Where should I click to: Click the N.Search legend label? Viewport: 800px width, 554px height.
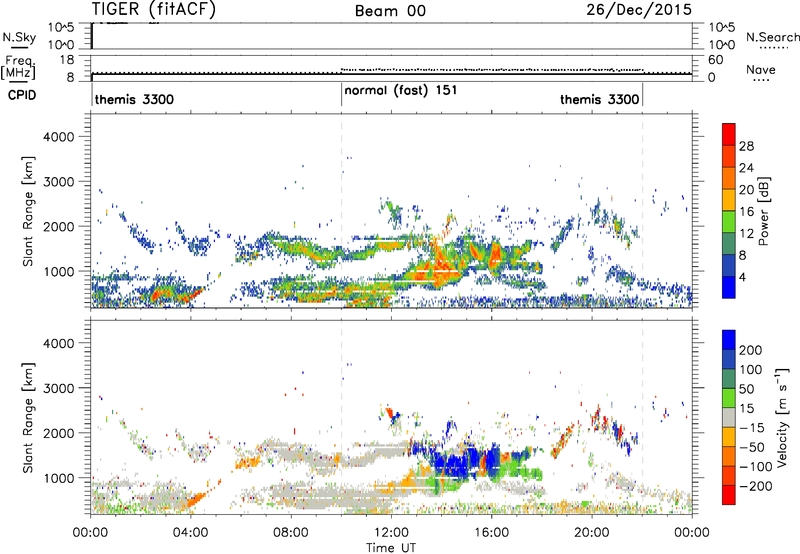coord(772,37)
